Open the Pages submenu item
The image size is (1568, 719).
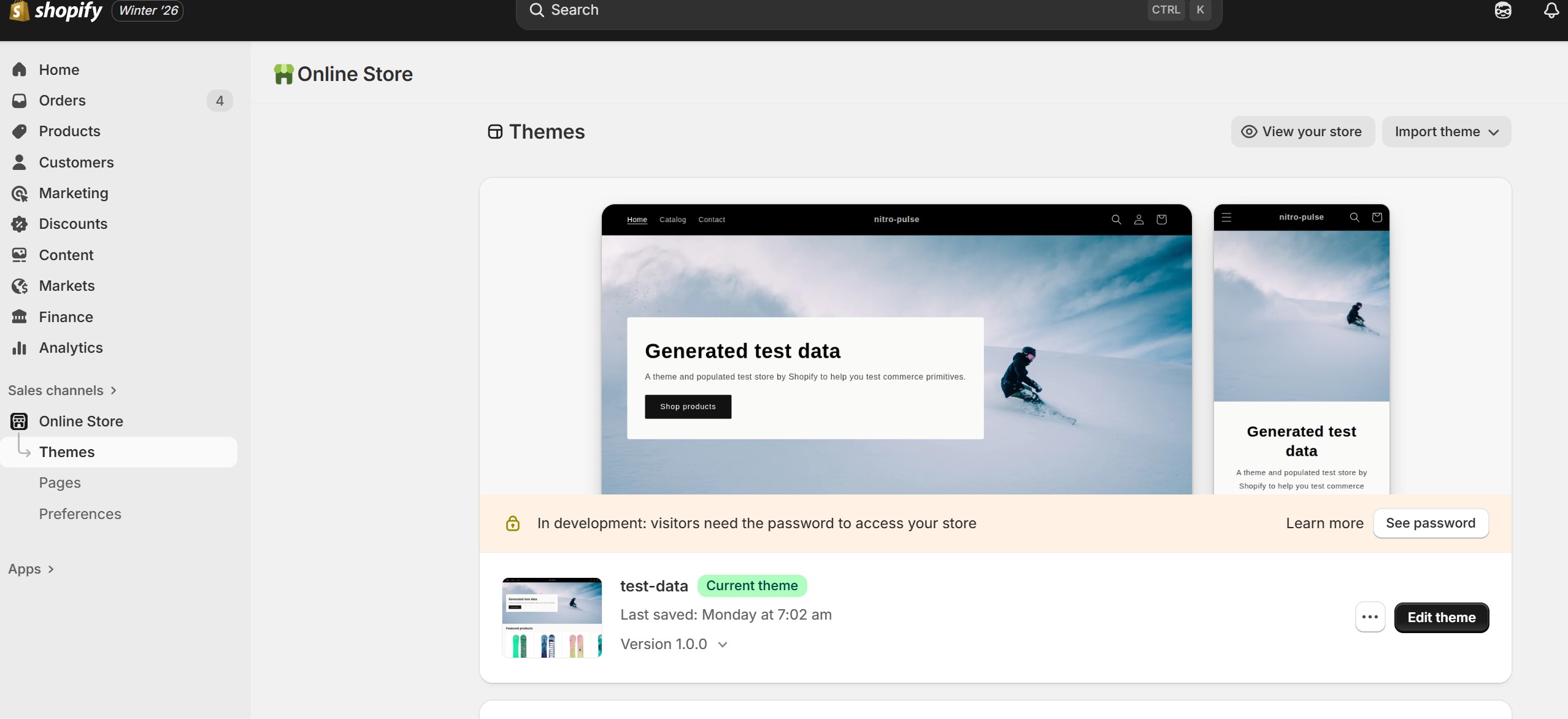coord(60,483)
